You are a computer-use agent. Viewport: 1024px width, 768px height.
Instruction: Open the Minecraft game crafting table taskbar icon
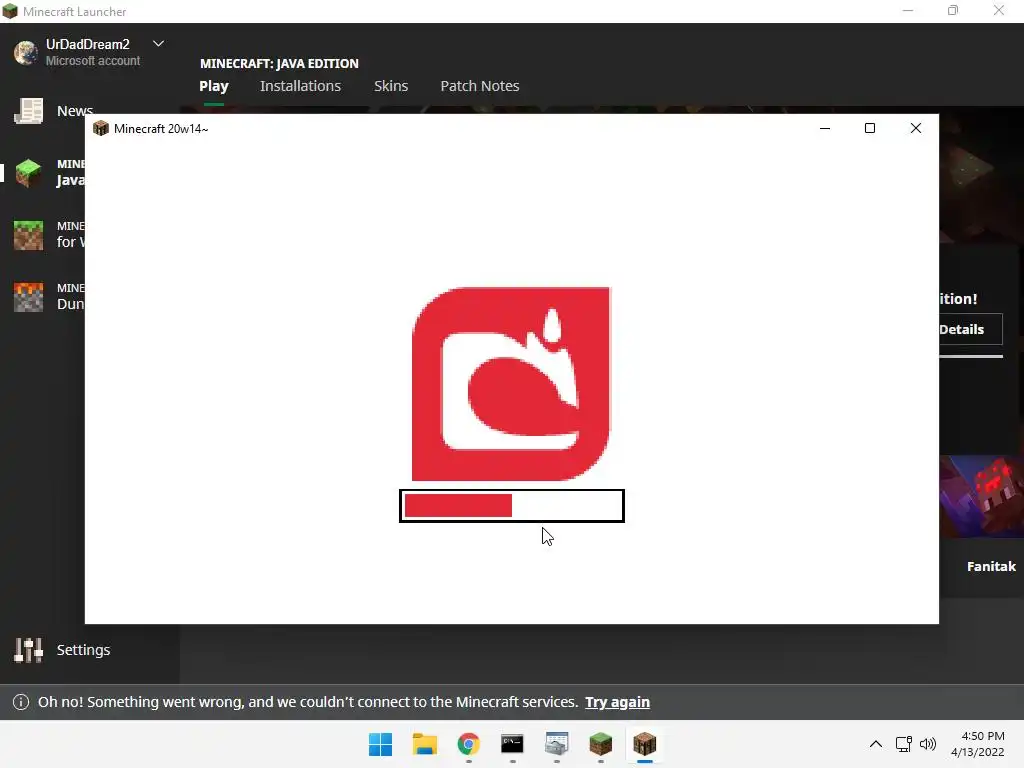pyautogui.click(x=645, y=744)
